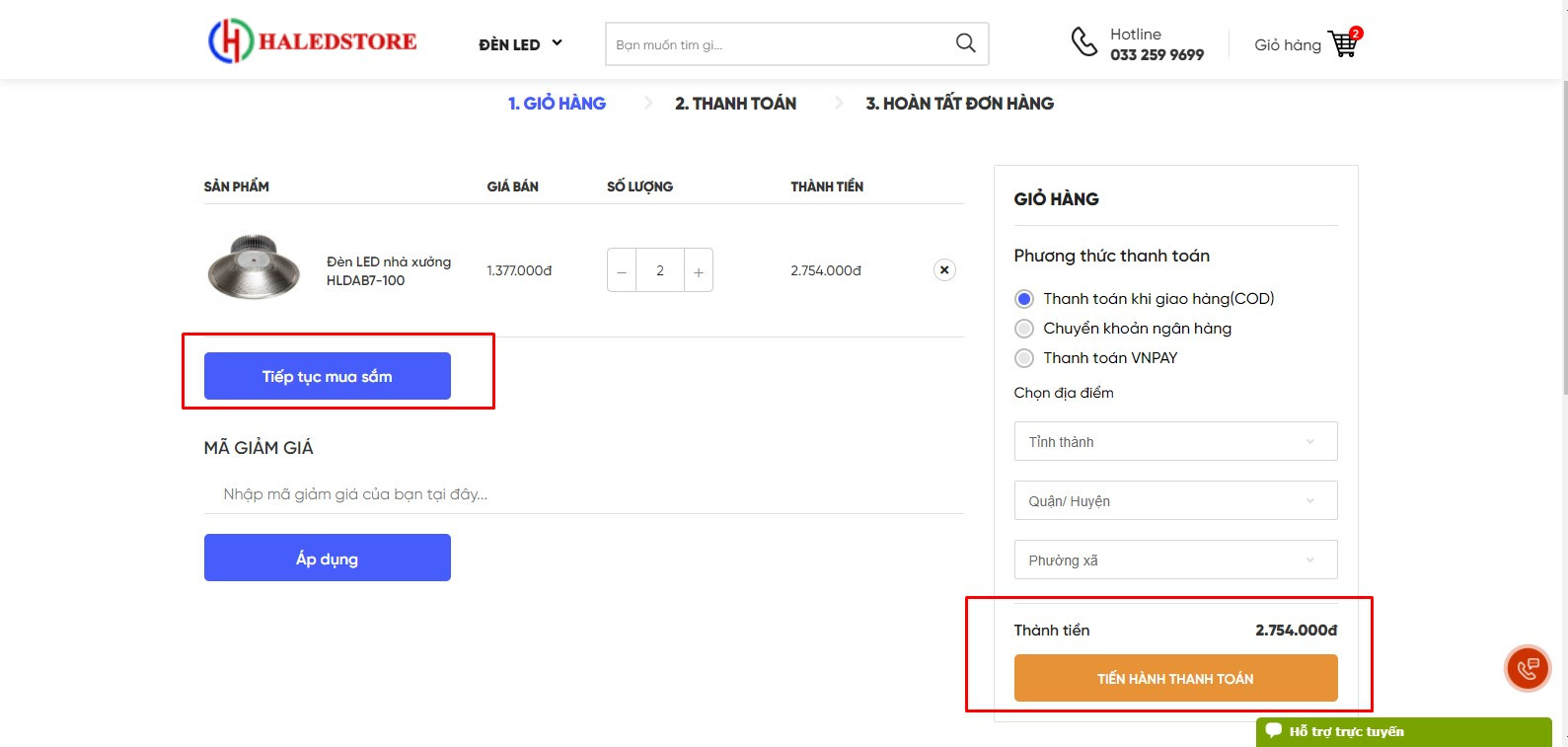Click the search magnifier icon

965,43
